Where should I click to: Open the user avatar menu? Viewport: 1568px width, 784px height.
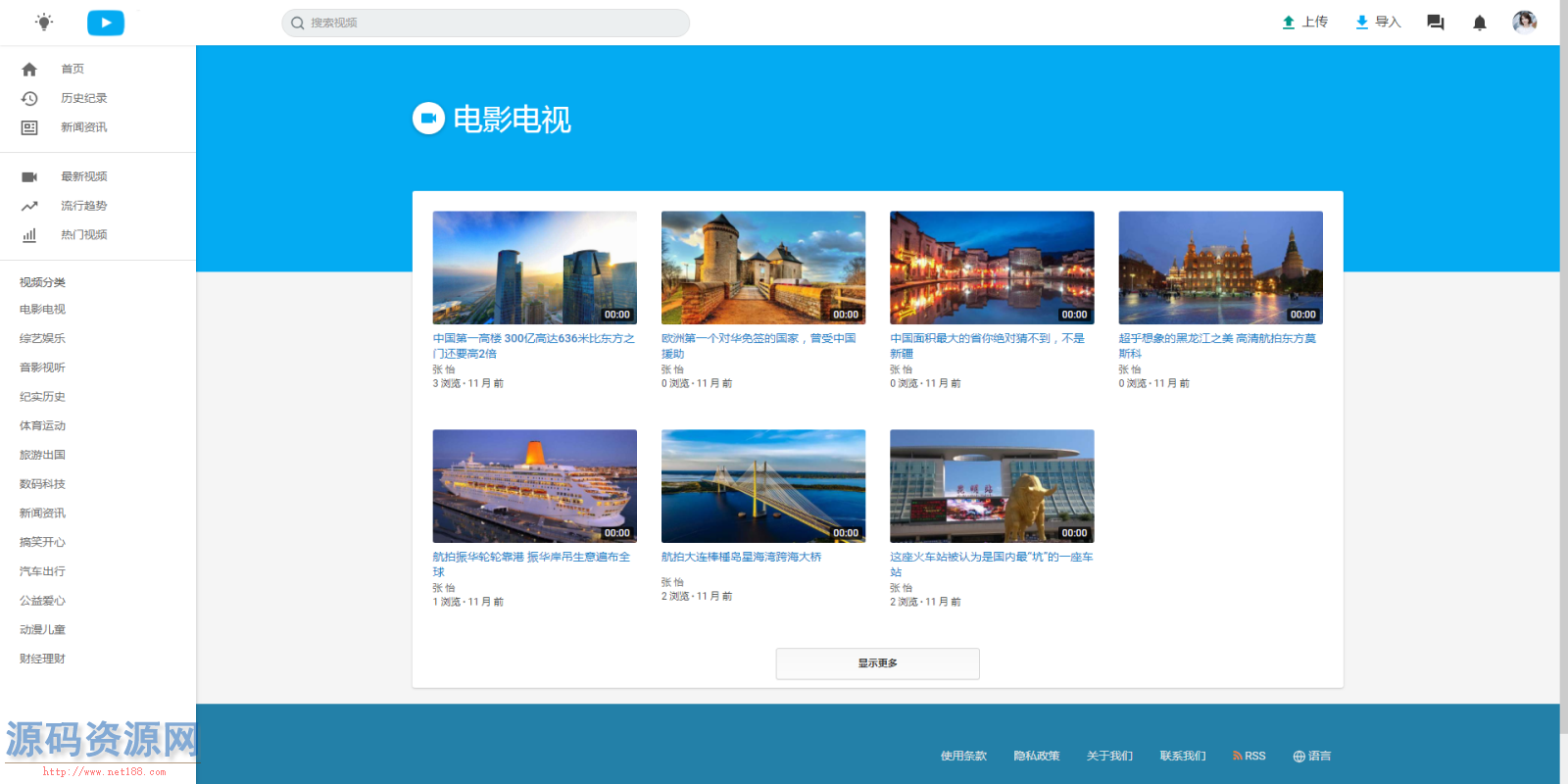(1524, 22)
